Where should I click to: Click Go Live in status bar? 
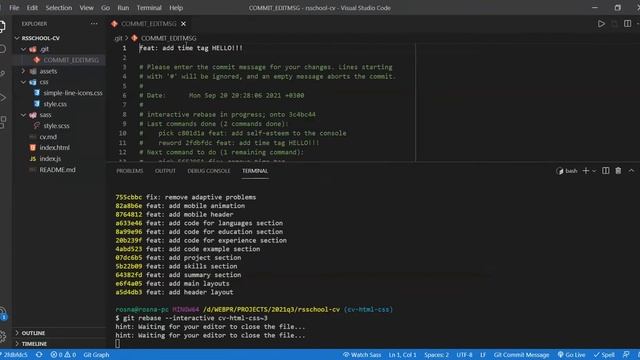click(x=571, y=355)
